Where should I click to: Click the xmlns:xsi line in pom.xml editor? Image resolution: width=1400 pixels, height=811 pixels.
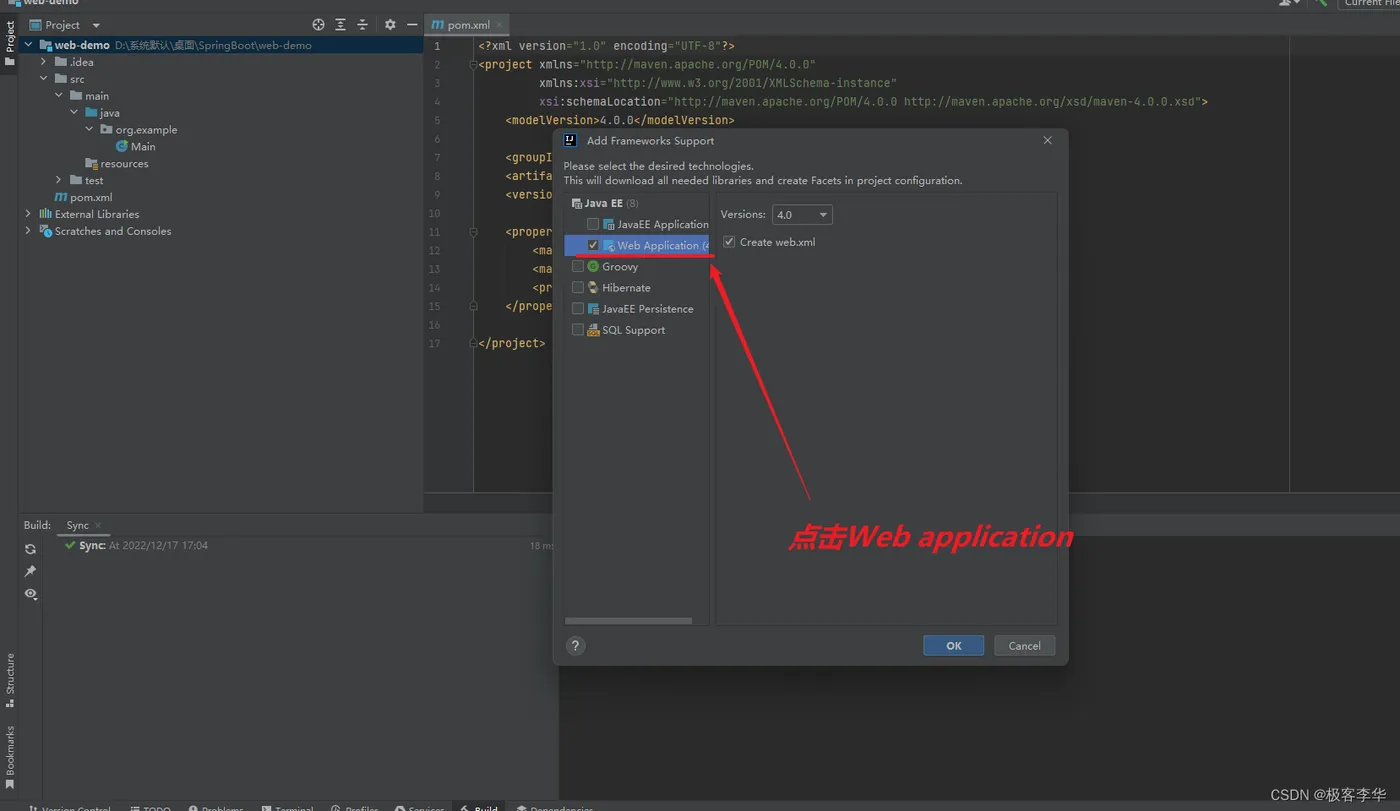[x=718, y=83]
